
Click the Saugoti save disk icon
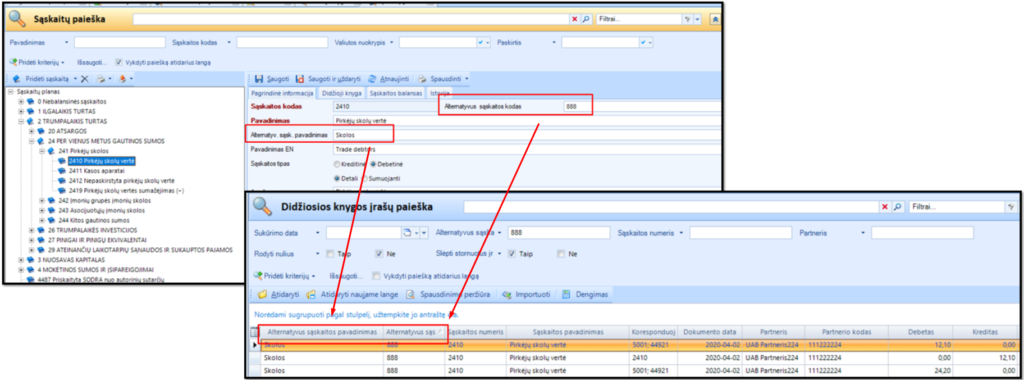click(x=259, y=78)
